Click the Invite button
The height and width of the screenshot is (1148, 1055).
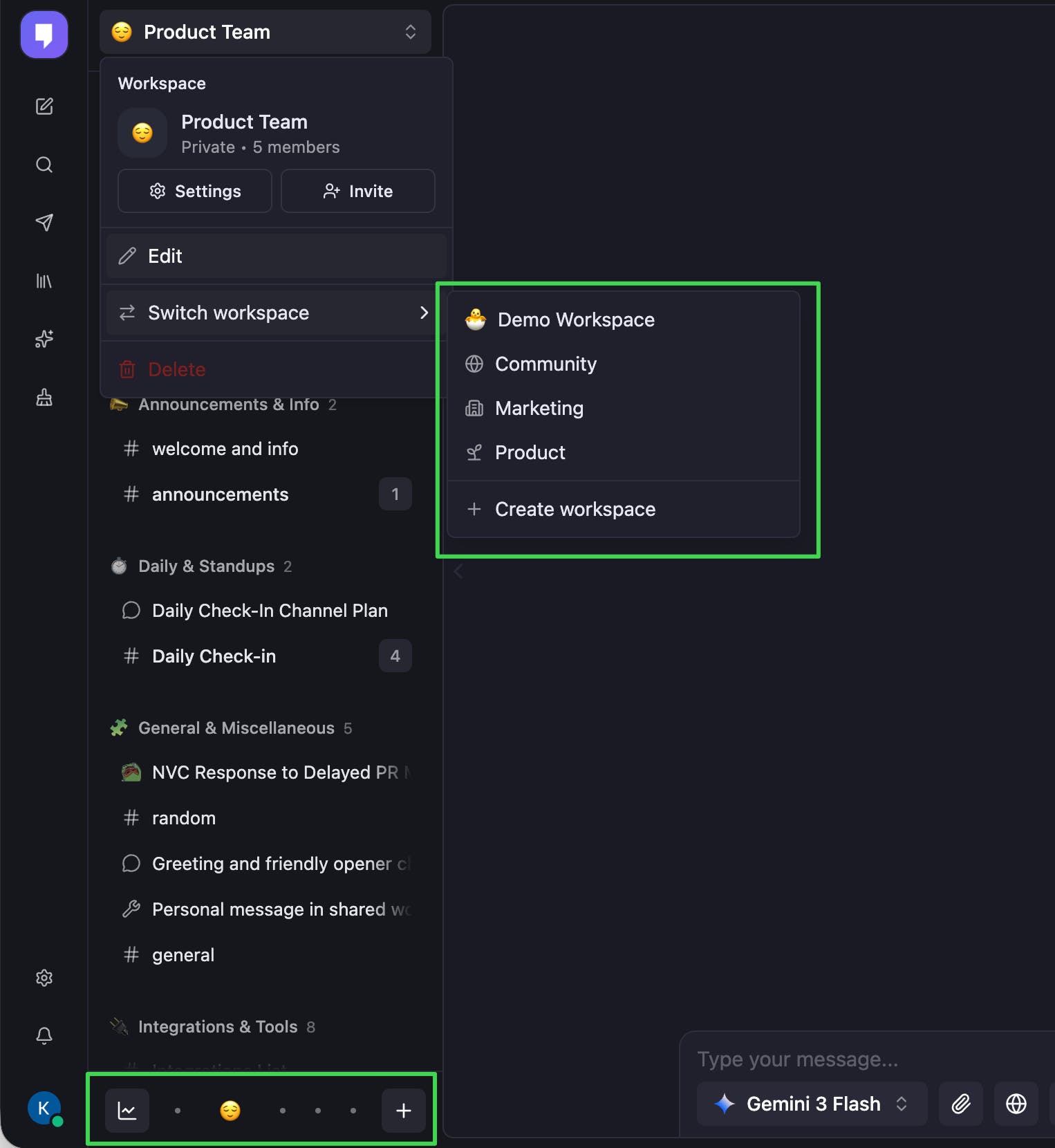pyautogui.click(x=358, y=191)
